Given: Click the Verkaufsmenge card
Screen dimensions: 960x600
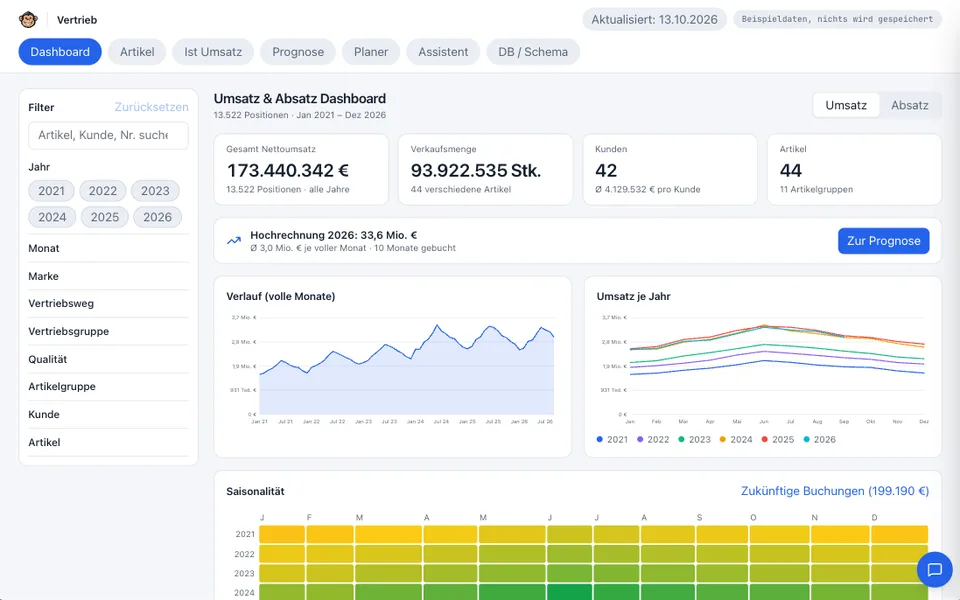Looking at the screenshot, I should click(x=486, y=170).
